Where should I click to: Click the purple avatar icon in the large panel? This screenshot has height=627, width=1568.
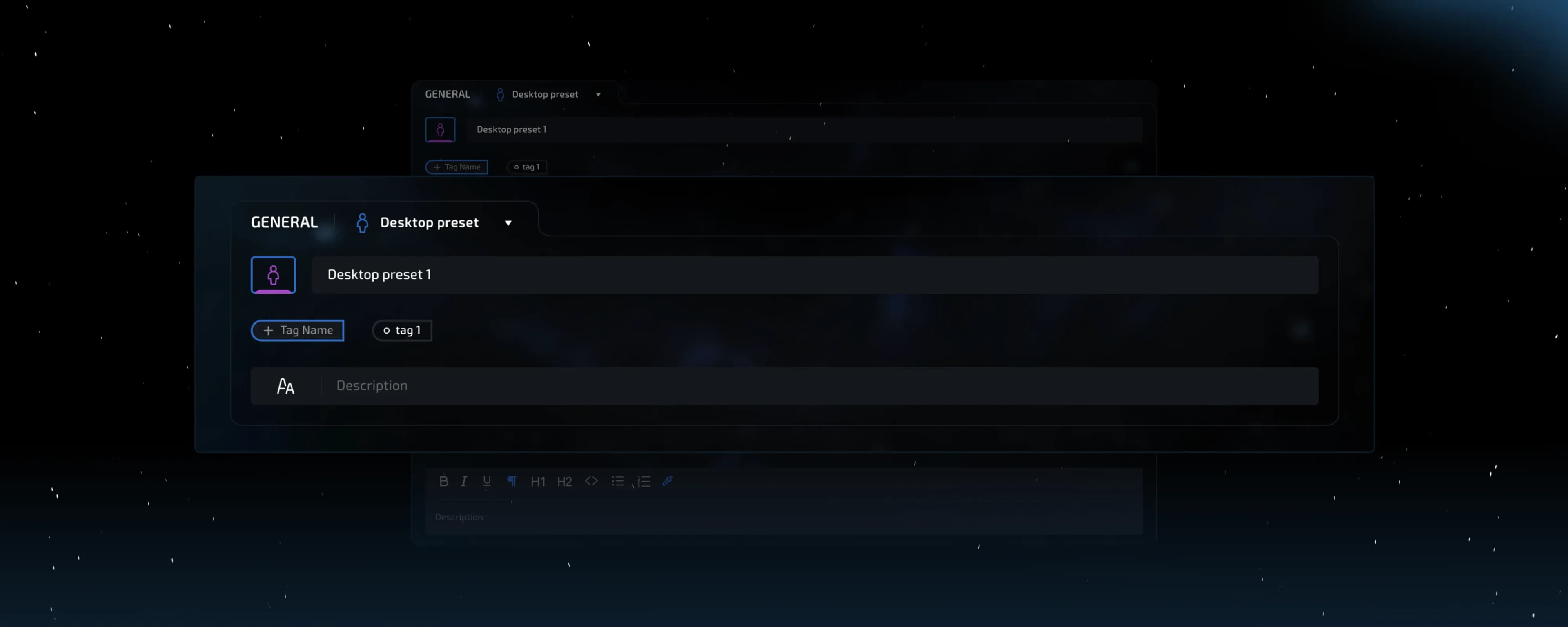(x=273, y=275)
